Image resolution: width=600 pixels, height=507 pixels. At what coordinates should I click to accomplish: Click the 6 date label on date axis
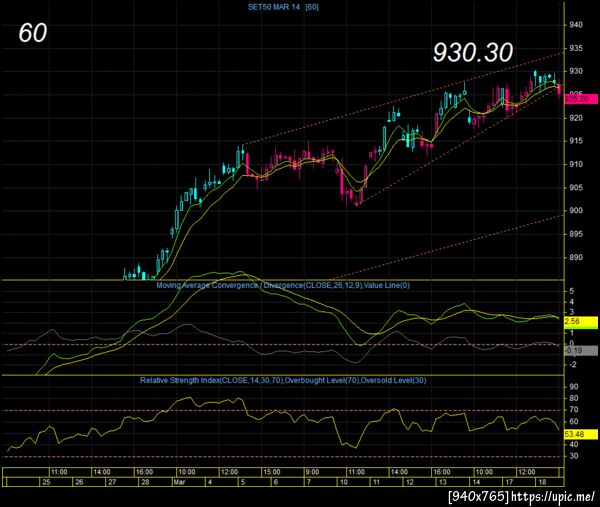coord(276,482)
